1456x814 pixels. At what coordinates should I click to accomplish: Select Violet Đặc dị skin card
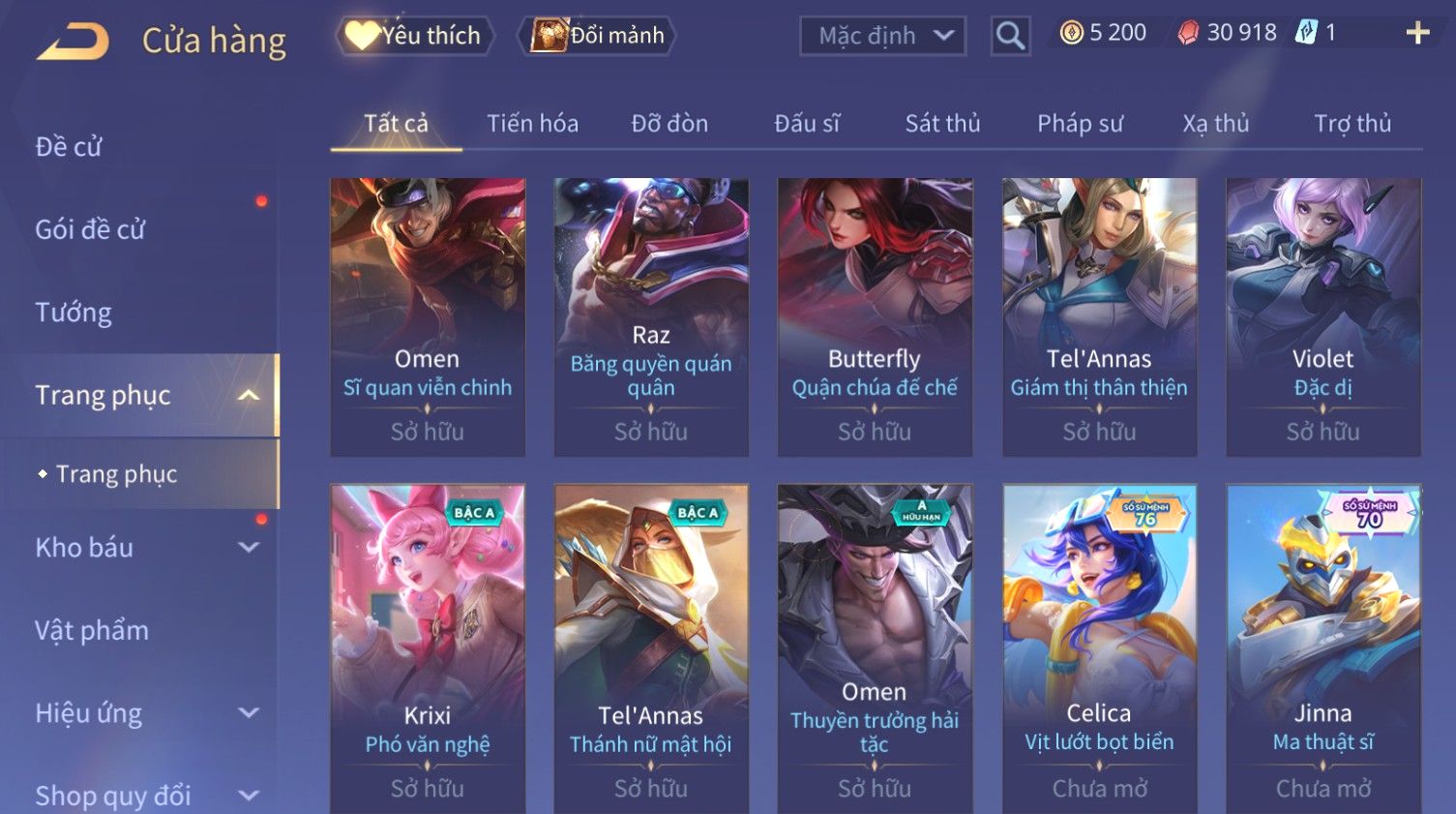1322,317
